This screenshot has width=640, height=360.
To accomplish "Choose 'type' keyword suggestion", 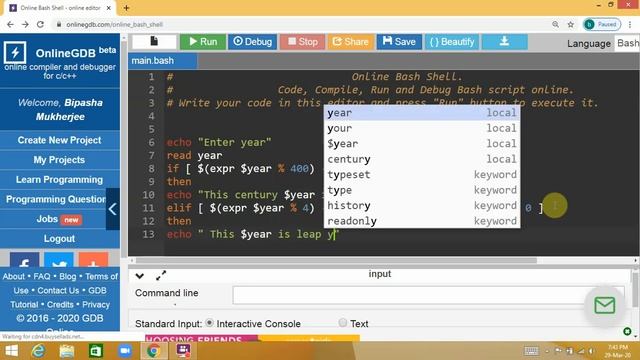I will coord(422,190).
